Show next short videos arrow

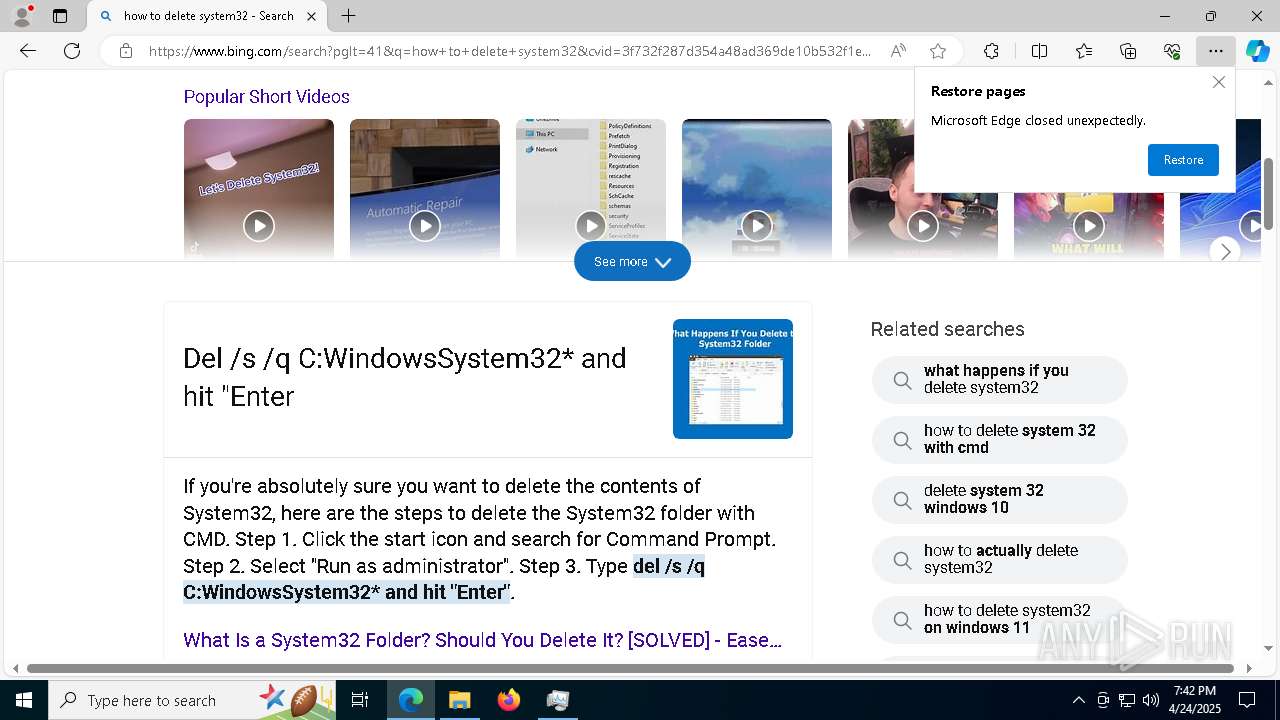(1225, 252)
